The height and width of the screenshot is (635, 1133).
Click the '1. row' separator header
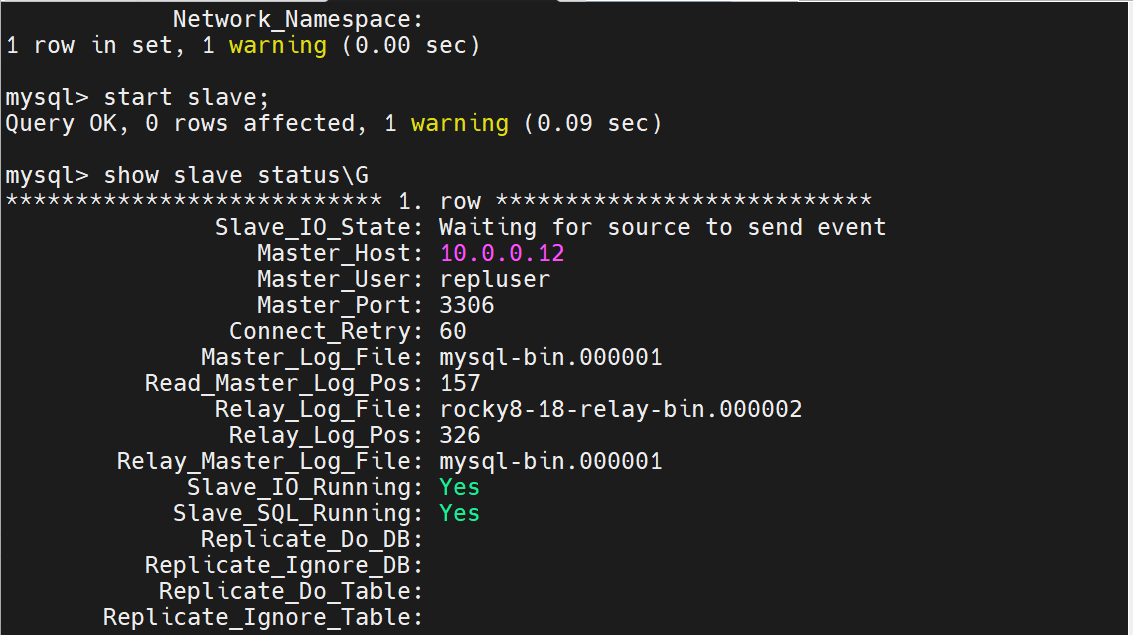[439, 202]
